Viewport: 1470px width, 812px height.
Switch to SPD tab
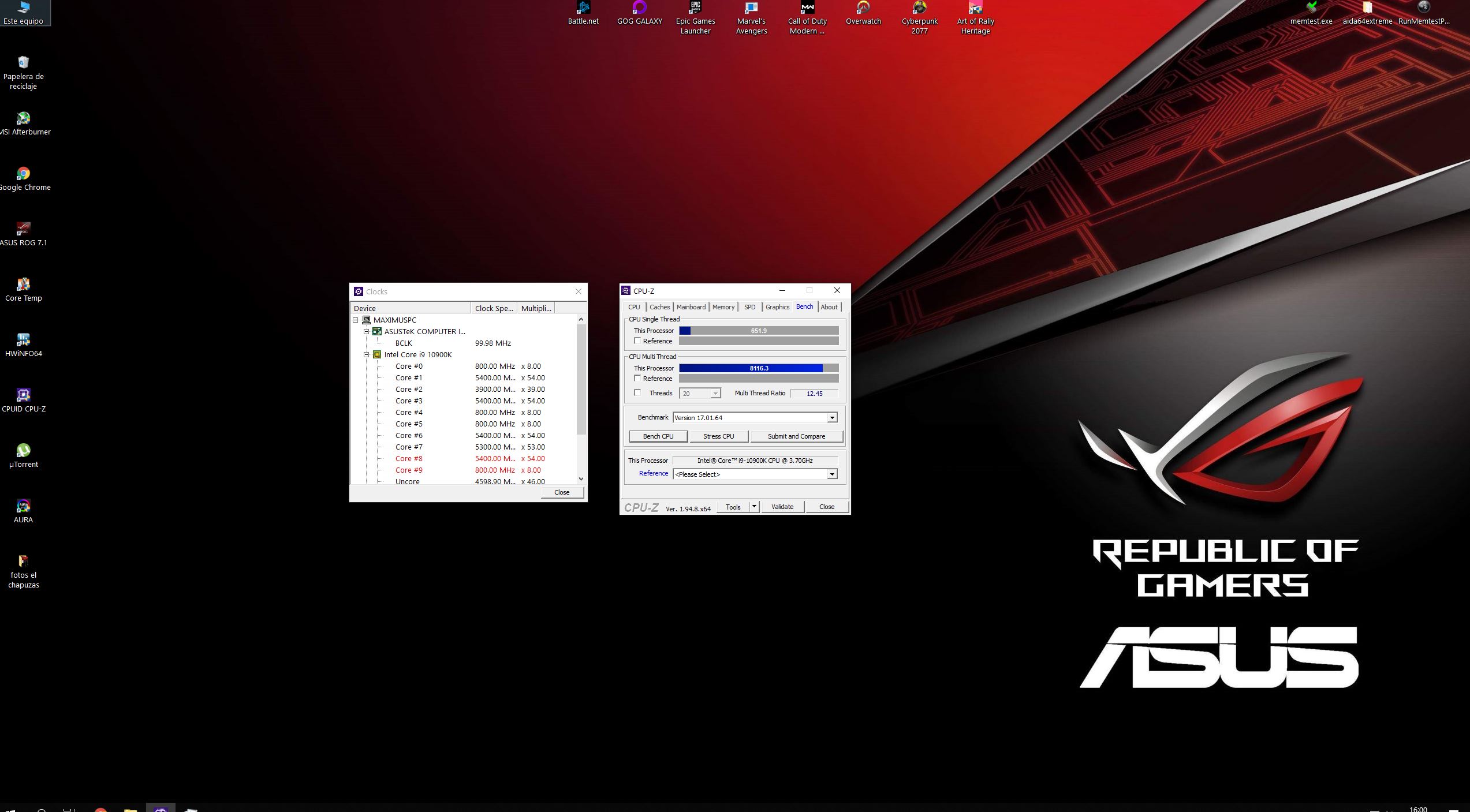point(749,307)
